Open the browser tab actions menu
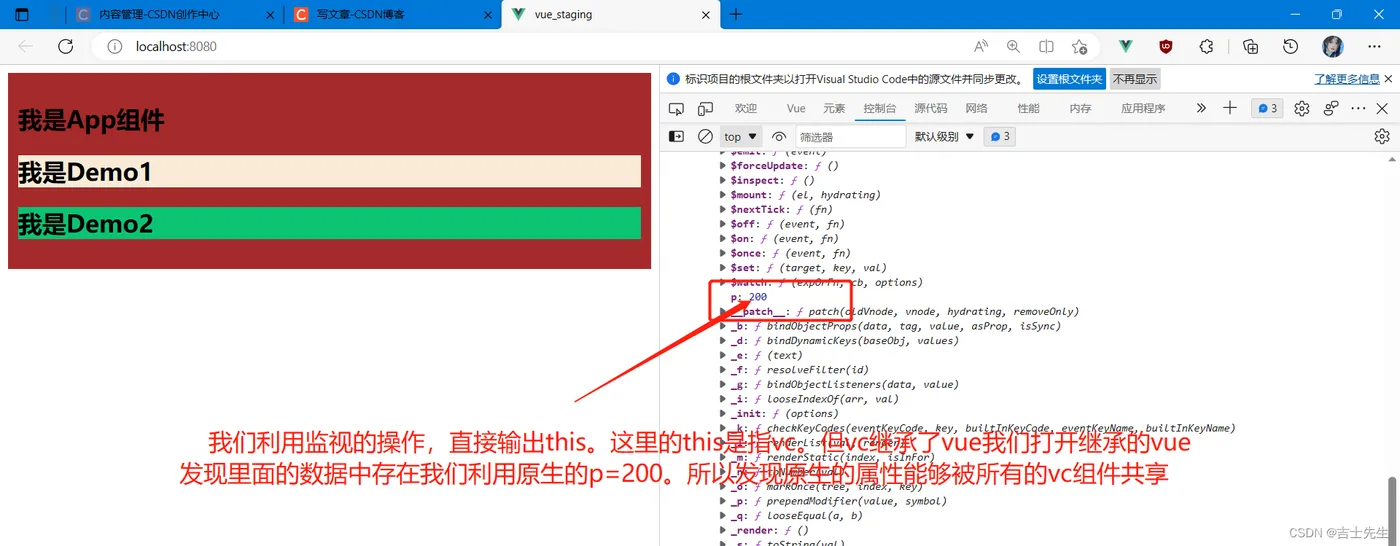 pyautogui.click(x=22, y=15)
